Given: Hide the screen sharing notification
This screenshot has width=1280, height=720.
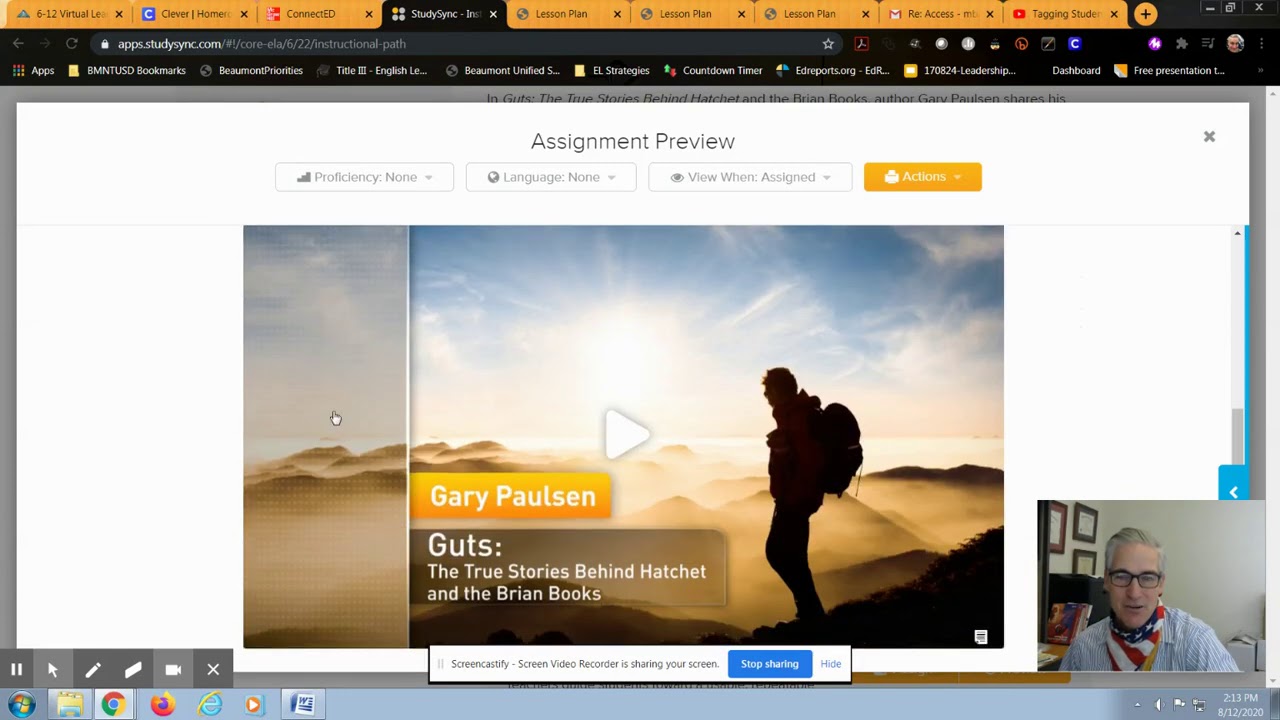Looking at the screenshot, I should [x=831, y=664].
